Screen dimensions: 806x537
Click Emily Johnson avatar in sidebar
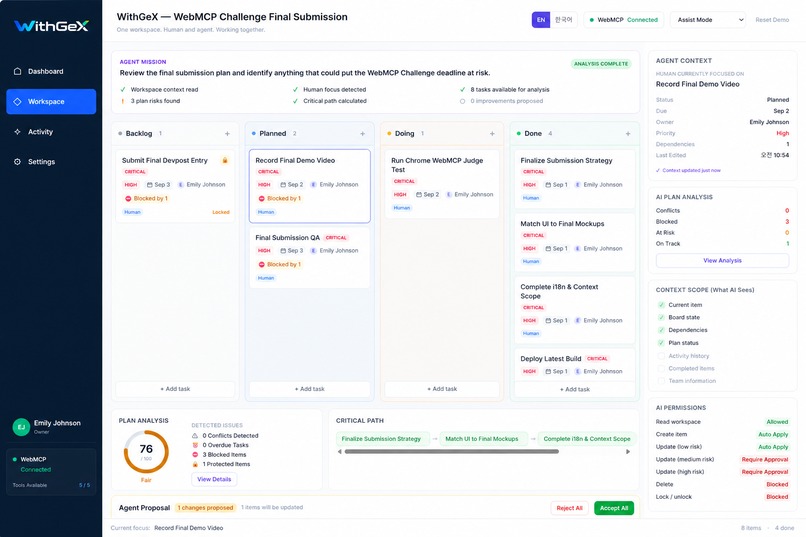(x=21, y=427)
